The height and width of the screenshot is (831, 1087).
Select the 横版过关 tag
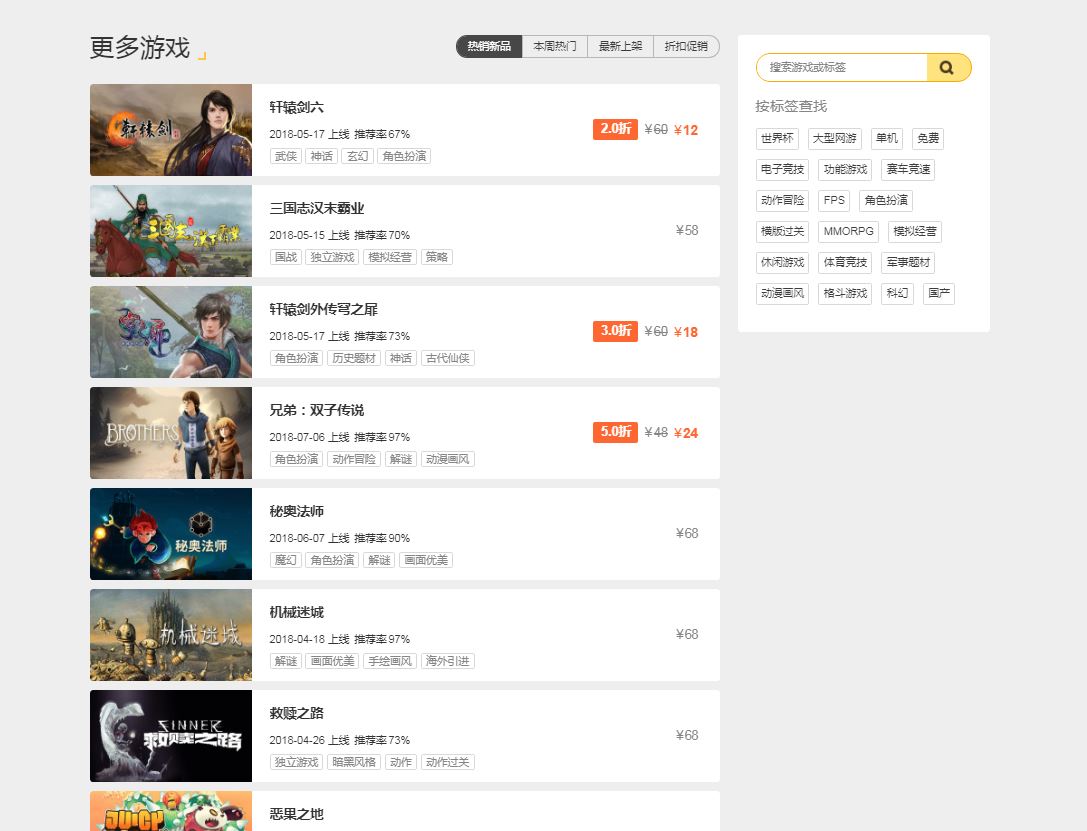point(783,231)
